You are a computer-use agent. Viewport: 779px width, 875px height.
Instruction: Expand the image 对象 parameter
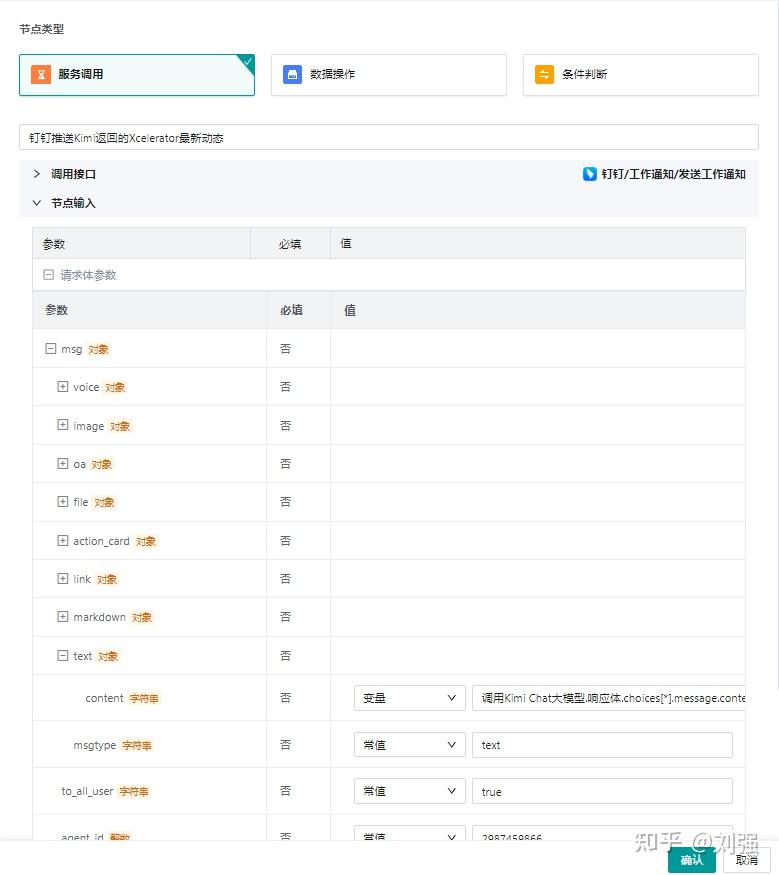62,425
